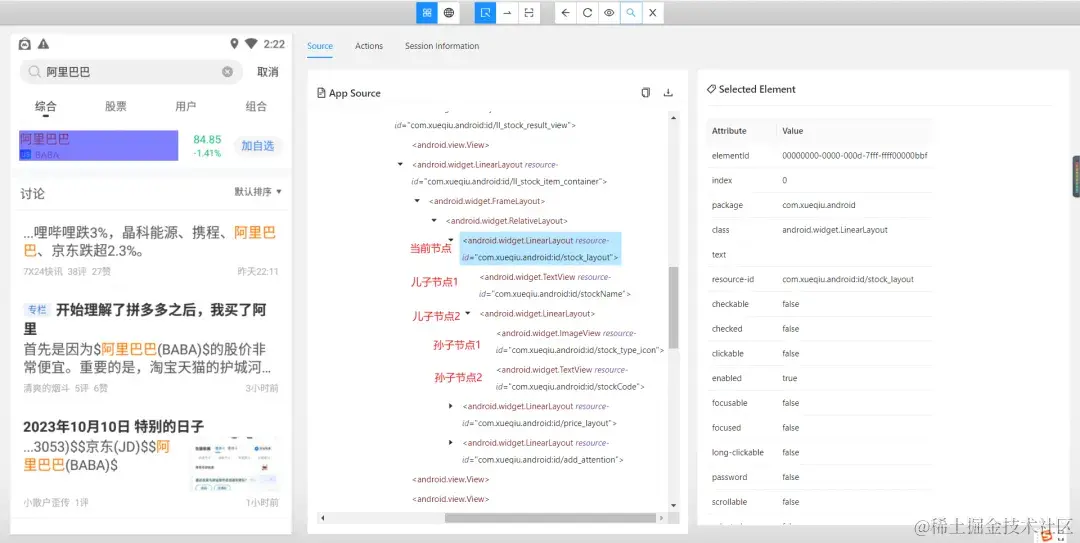Activate Select Elements tool

(486, 12)
